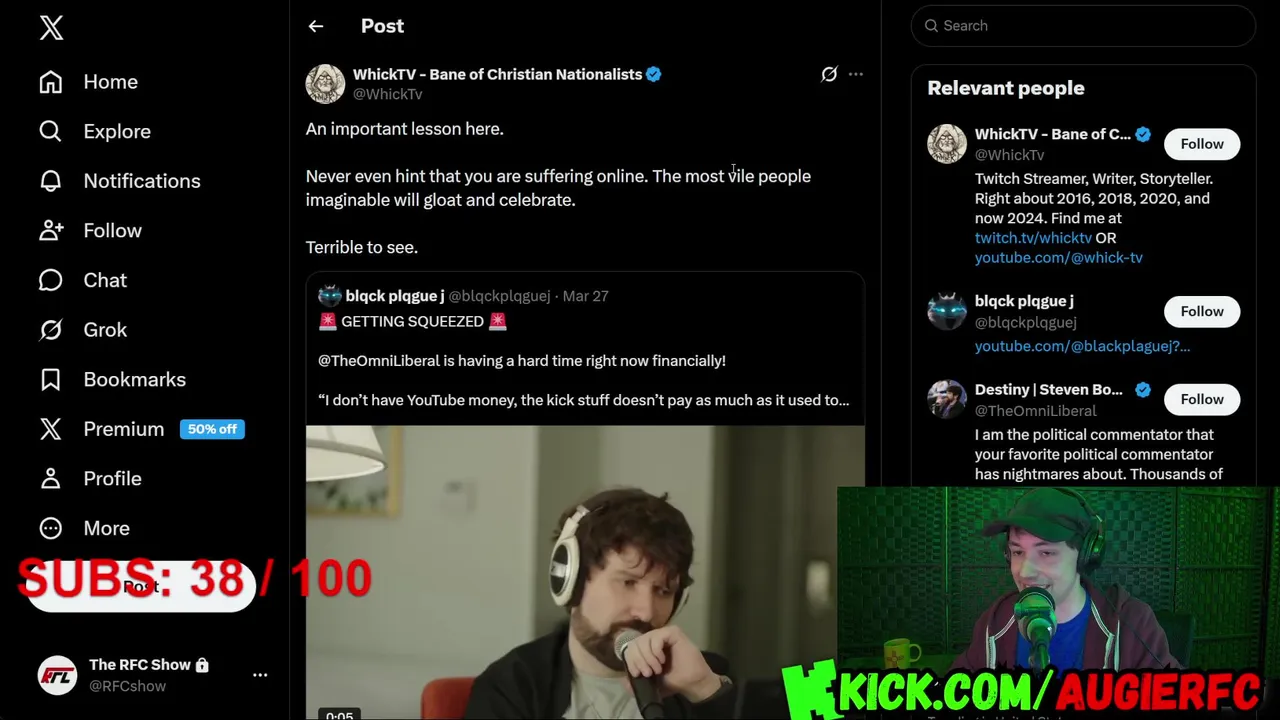Follow Destiny Steven Bonnell account
The width and height of the screenshot is (1280, 720).
click(x=1202, y=399)
